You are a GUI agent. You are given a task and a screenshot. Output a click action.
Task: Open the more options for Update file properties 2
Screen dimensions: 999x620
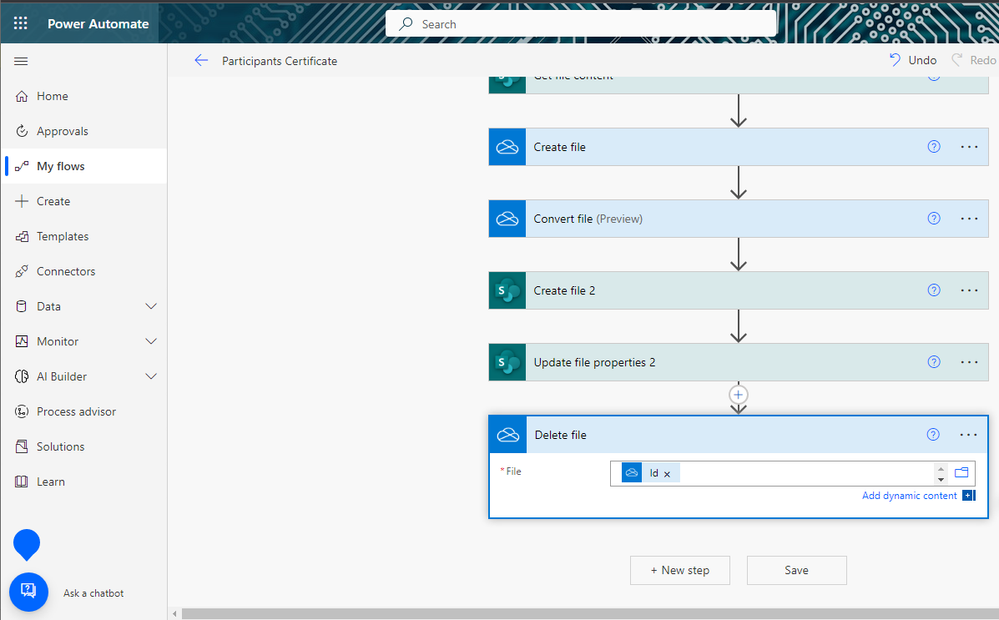(969, 362)
